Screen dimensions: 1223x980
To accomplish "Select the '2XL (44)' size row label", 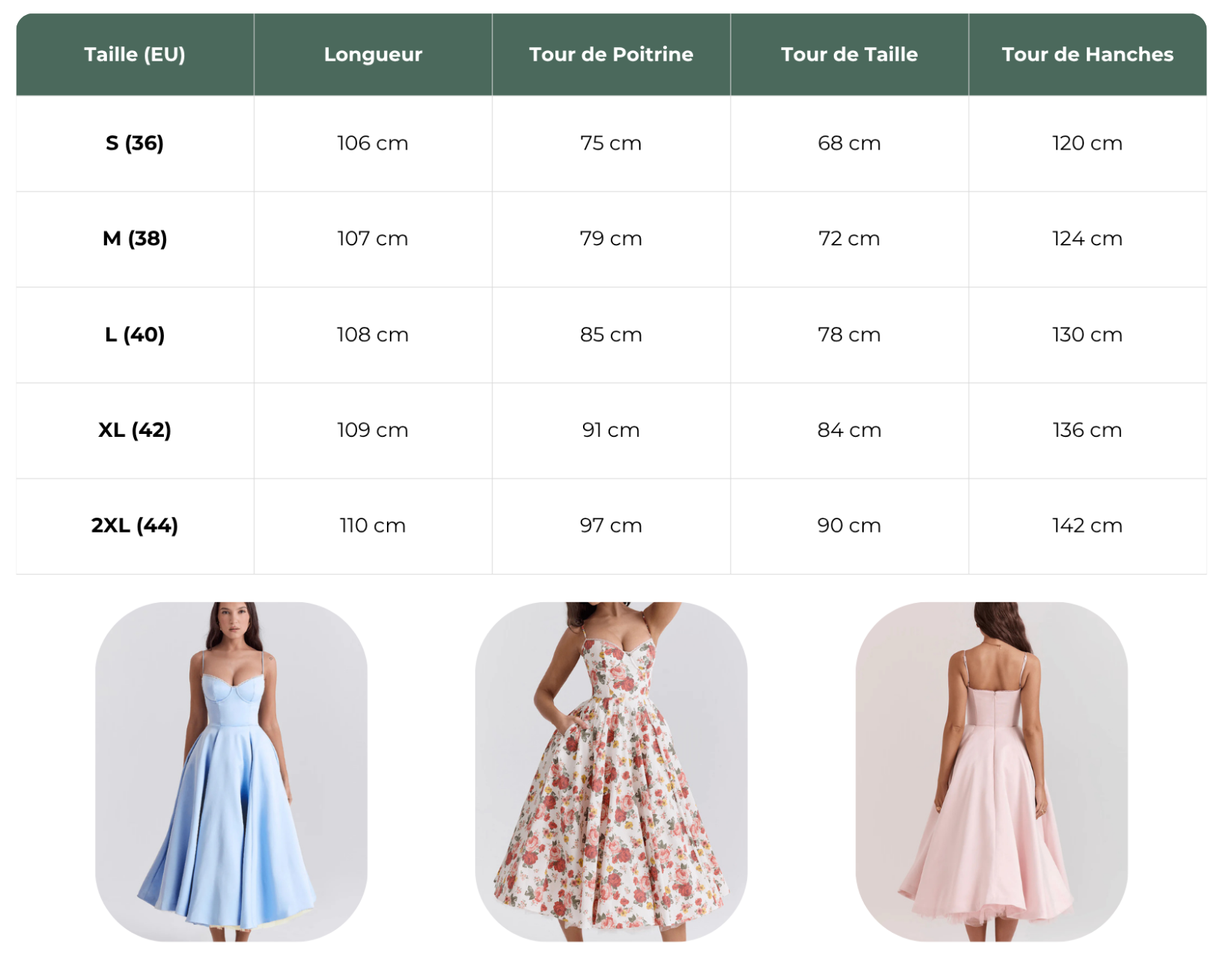I will click(x=135, y=526).
